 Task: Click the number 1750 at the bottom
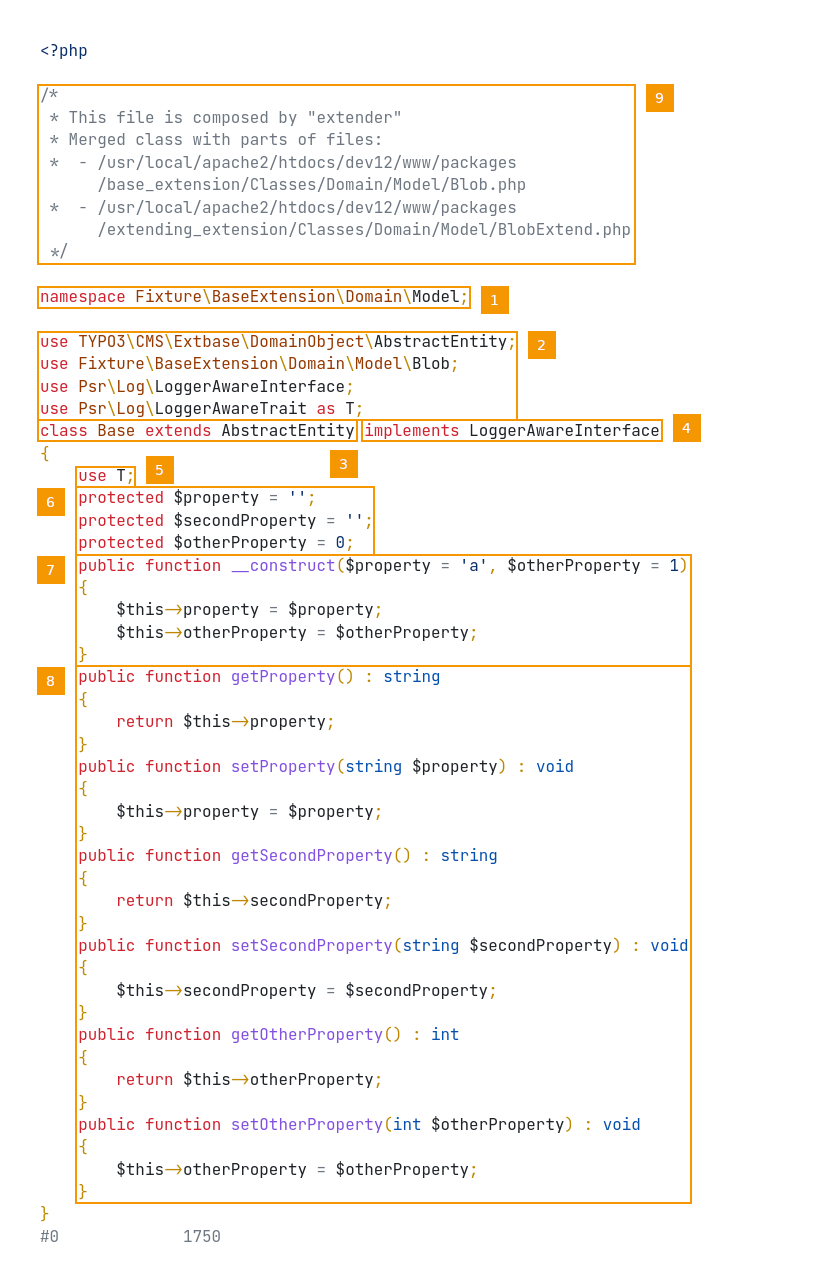(201, 1237)
